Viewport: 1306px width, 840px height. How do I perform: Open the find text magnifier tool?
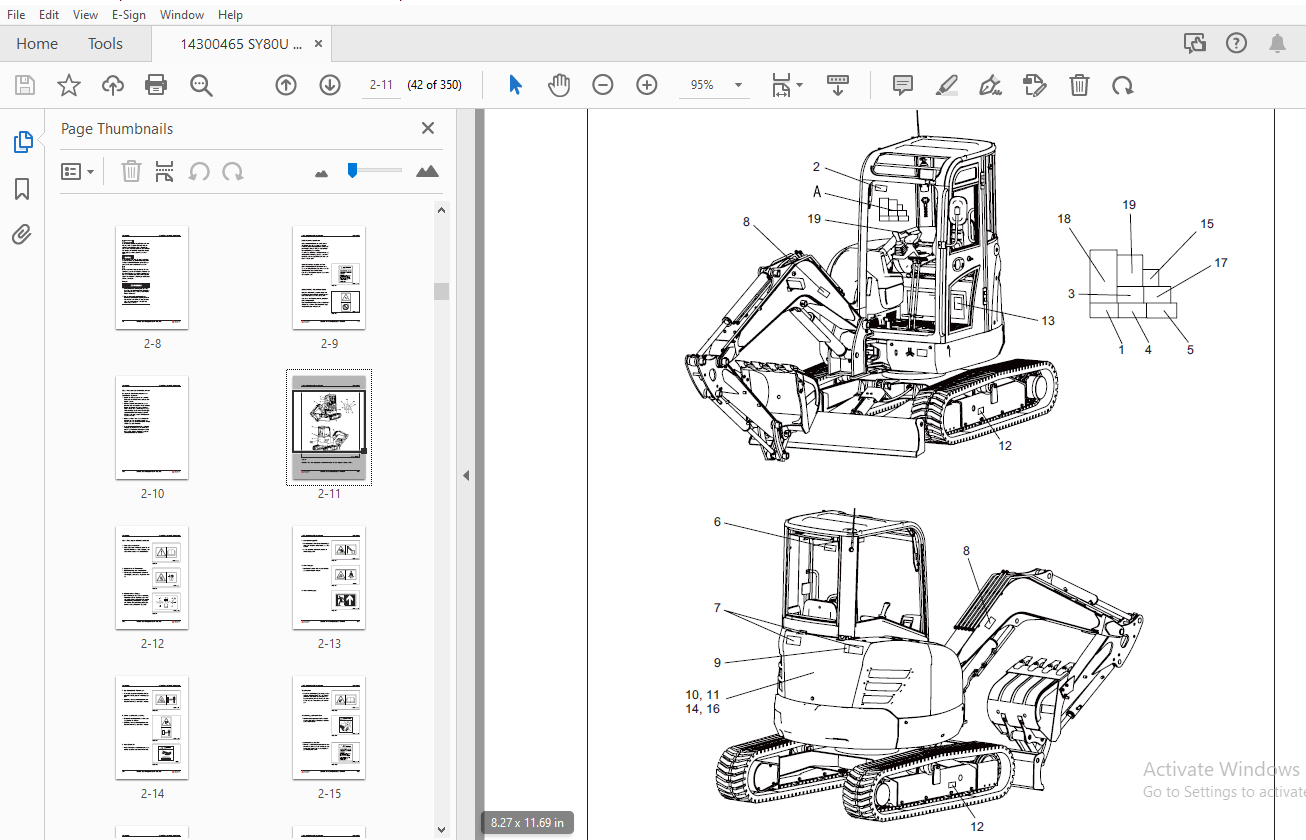[201, 85]
